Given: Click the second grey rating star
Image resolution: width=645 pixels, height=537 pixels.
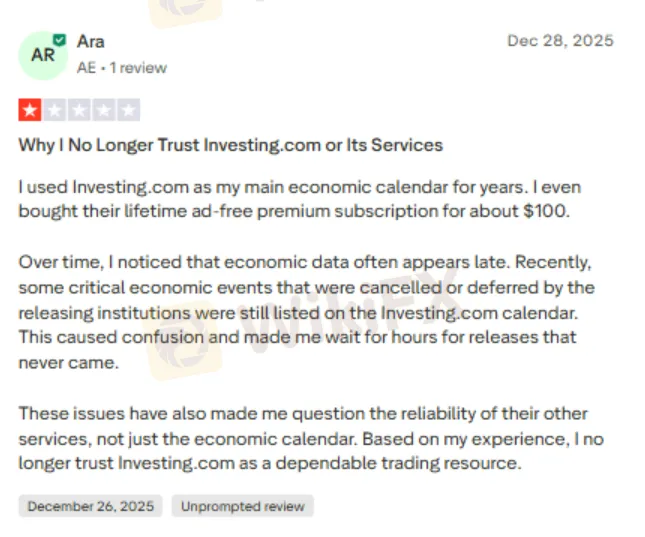Looking at the screenshot, I should tap(54, 110).
